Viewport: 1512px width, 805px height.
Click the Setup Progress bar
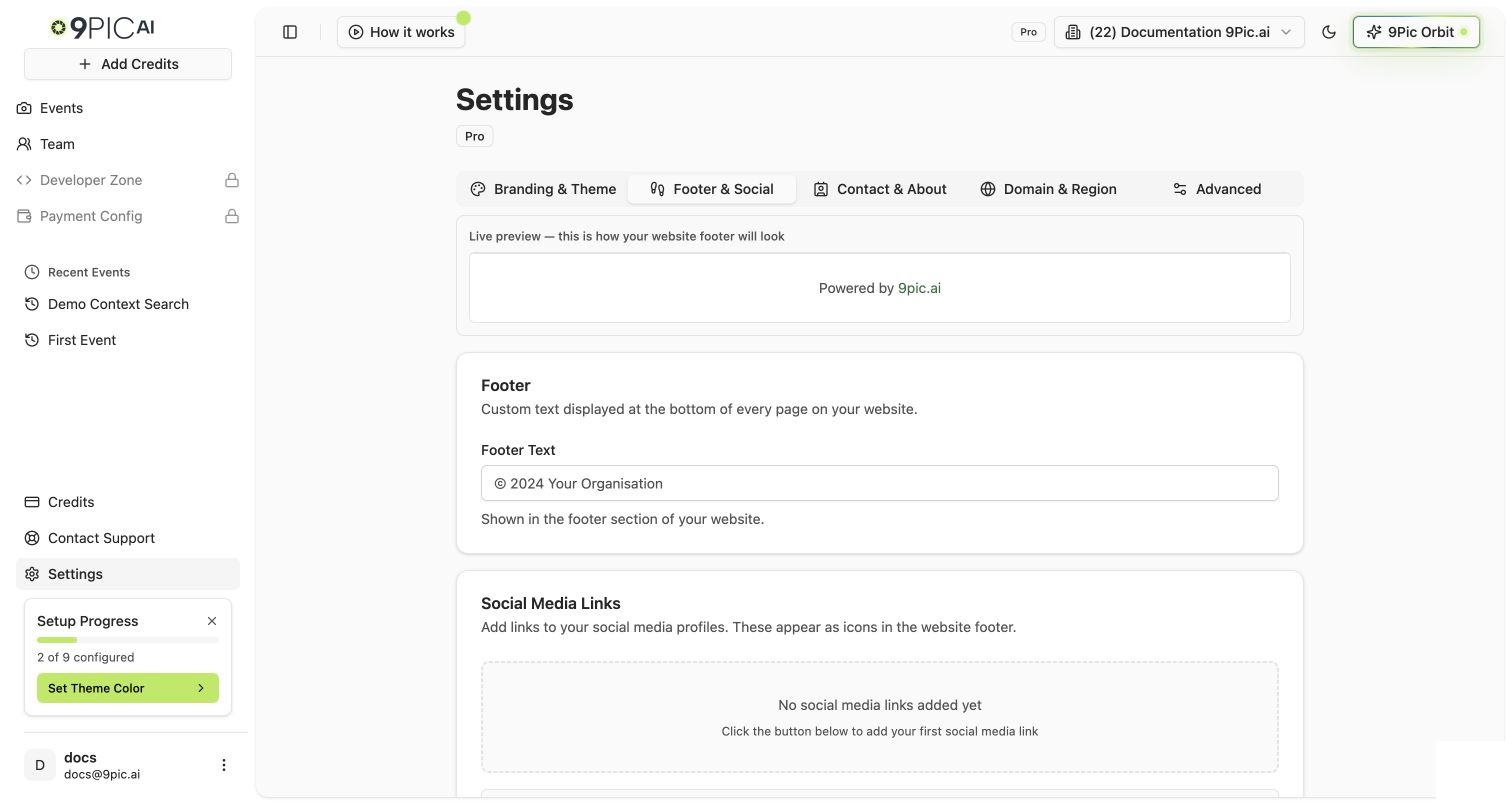[x=128, y=640]
